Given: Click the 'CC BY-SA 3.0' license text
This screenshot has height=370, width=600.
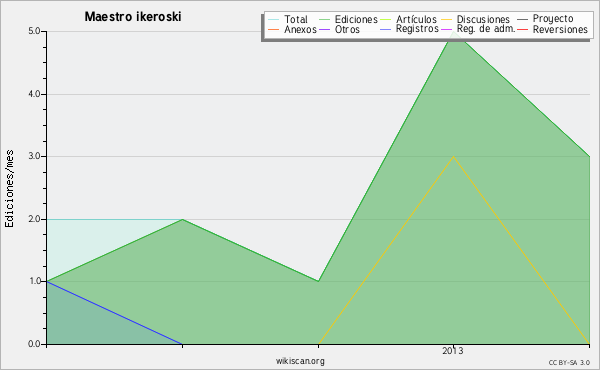Looking at the screenshot, I should tap(569, 363).
